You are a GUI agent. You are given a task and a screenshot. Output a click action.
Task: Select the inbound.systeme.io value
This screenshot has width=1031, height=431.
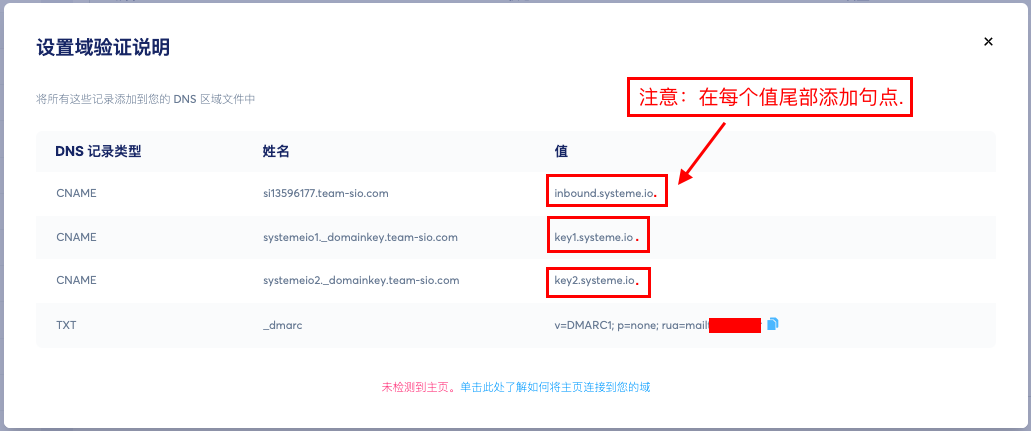pyautogui.click(x=605, y=195)
